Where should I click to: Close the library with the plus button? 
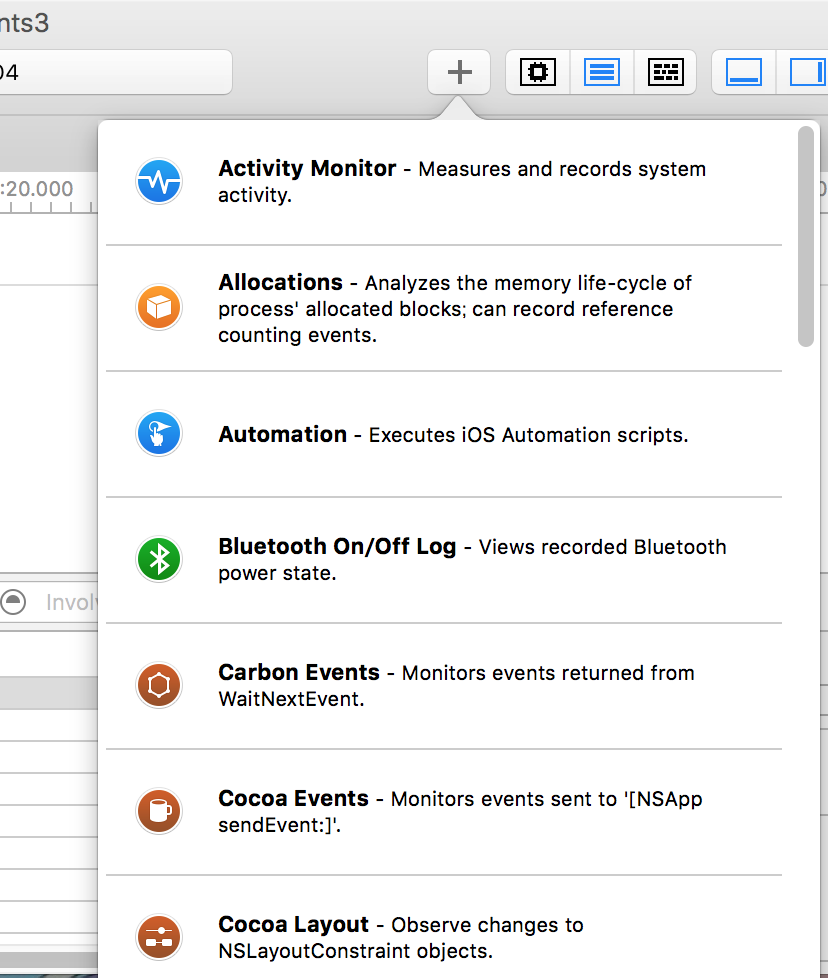459,72
